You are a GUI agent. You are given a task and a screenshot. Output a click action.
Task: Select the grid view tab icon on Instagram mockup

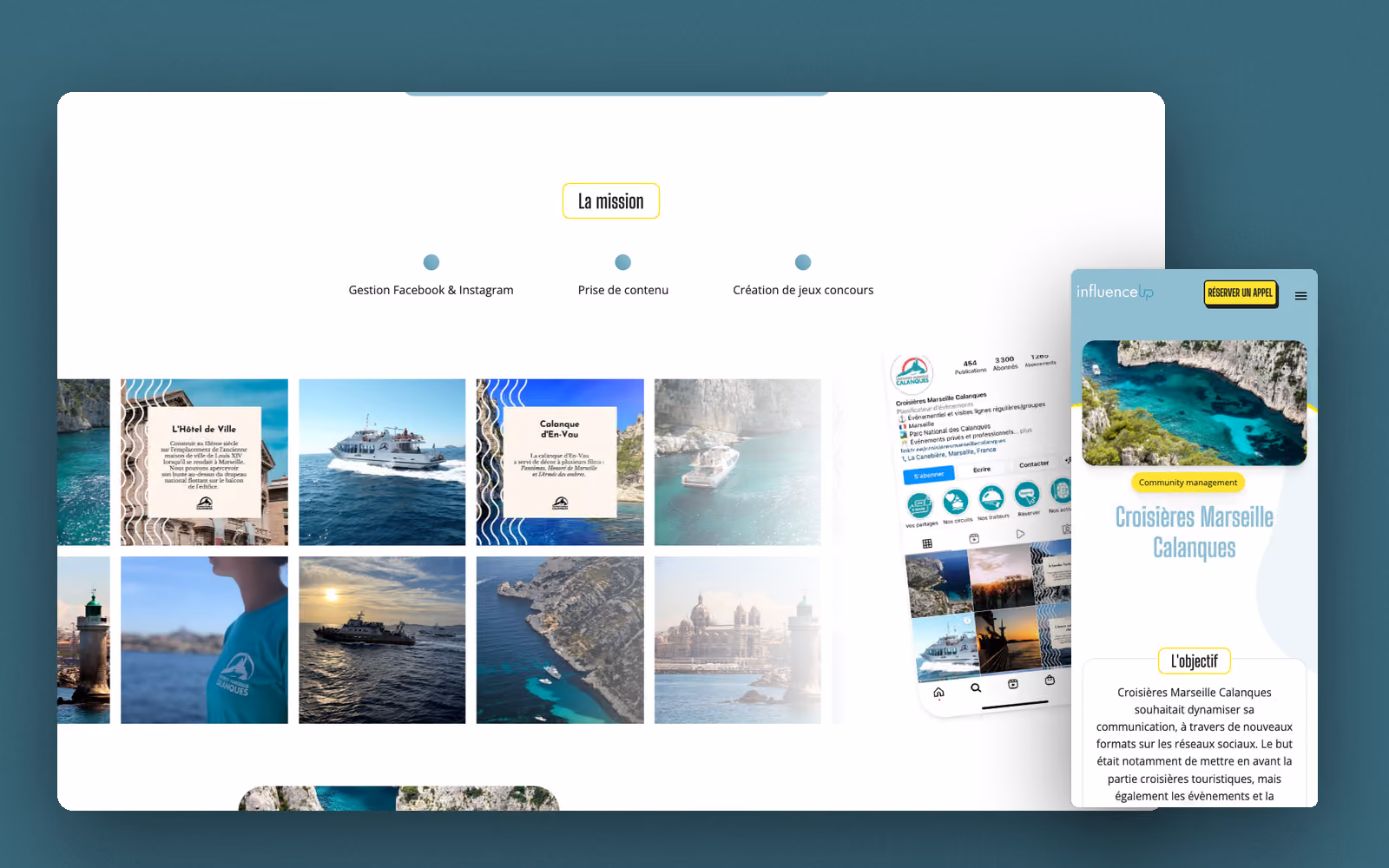[x=927, y=543]
